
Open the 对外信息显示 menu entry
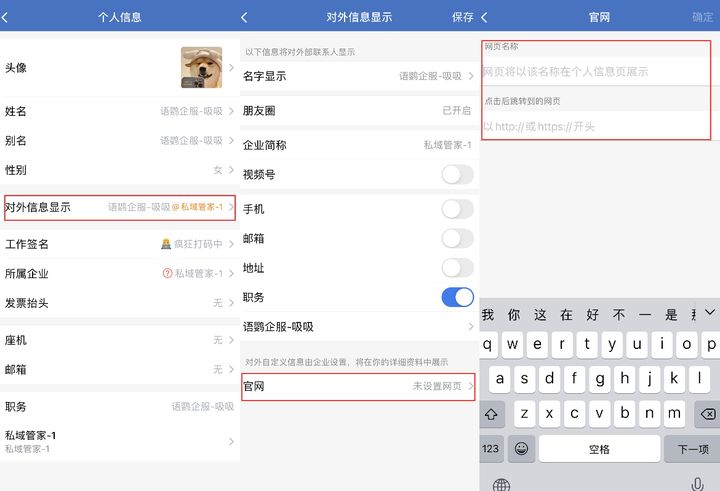tap(119, 207)
